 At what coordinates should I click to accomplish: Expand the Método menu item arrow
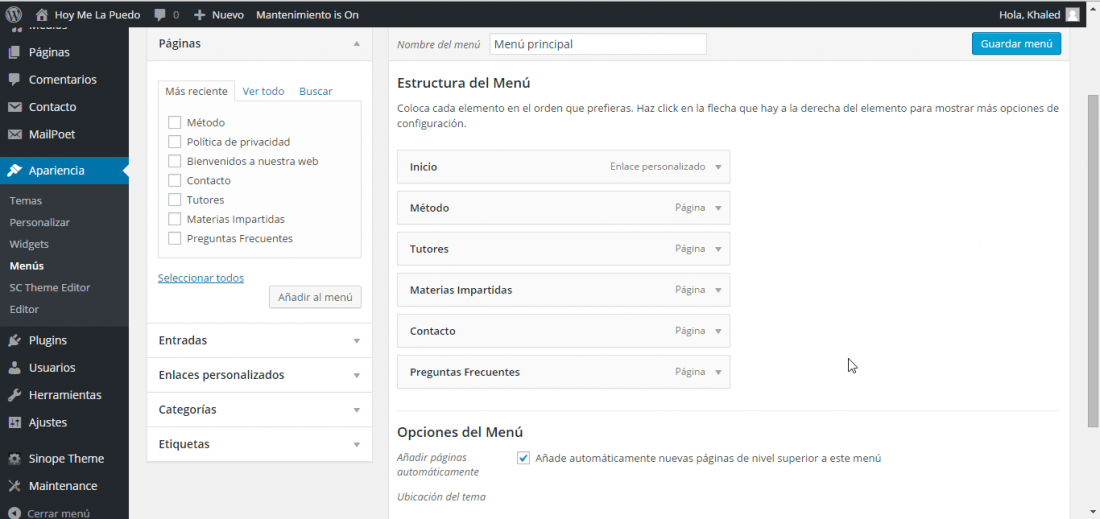[x=718, y=208]
